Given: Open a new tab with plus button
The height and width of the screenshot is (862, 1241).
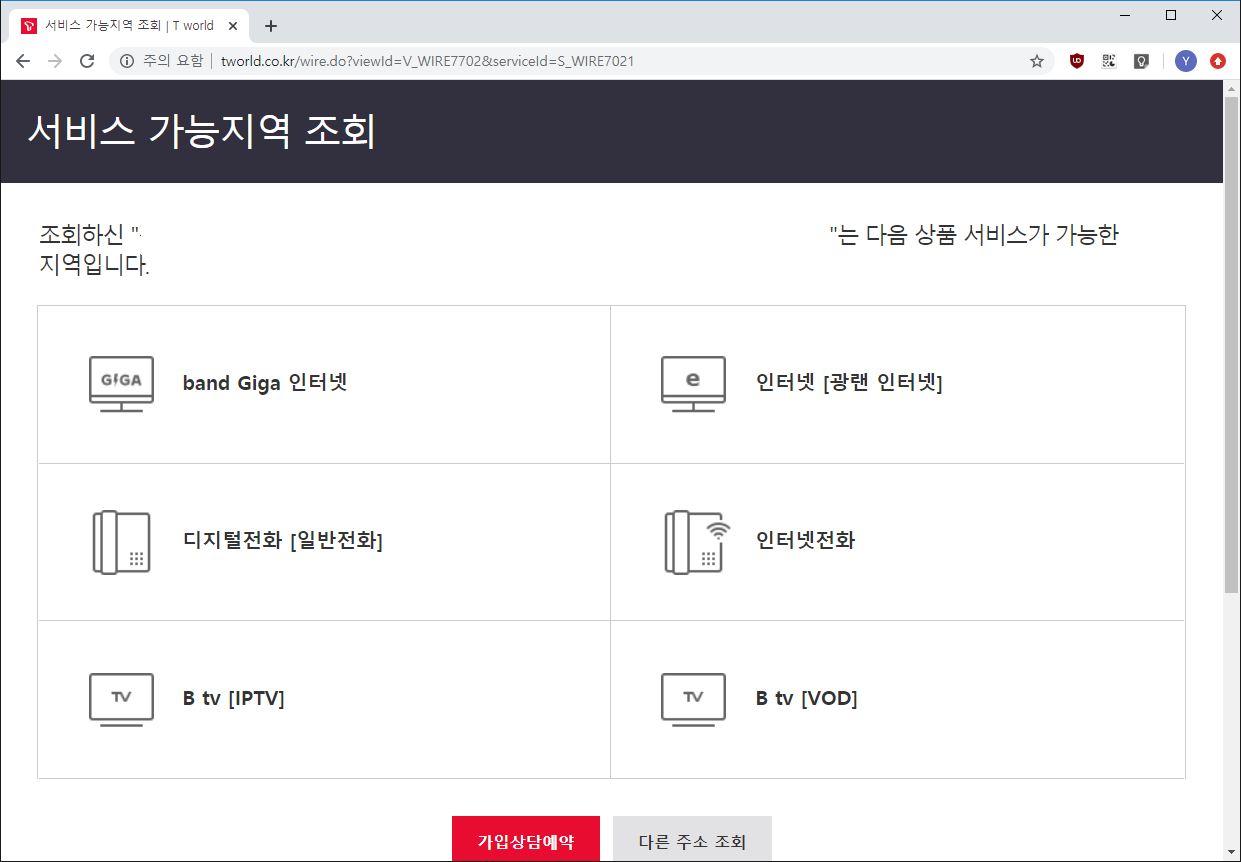Looking at the screenshot, I should tap(270, 26).
